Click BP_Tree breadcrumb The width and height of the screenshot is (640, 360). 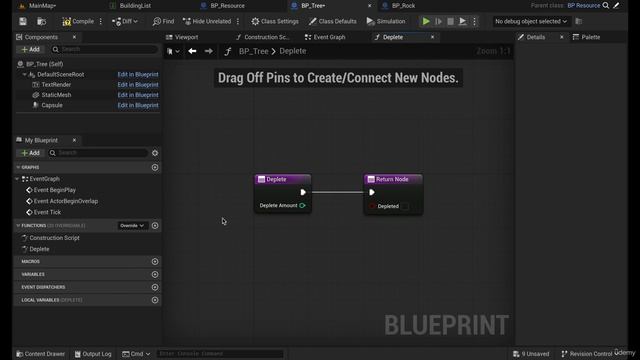[x=253, y=51]
